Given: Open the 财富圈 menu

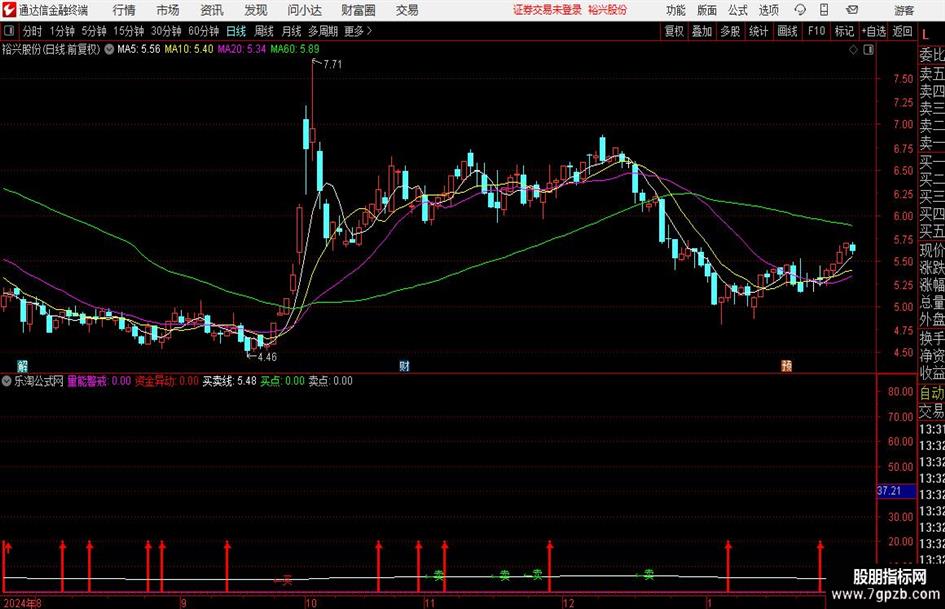Looking at the screenshot, I should (358, 10).
